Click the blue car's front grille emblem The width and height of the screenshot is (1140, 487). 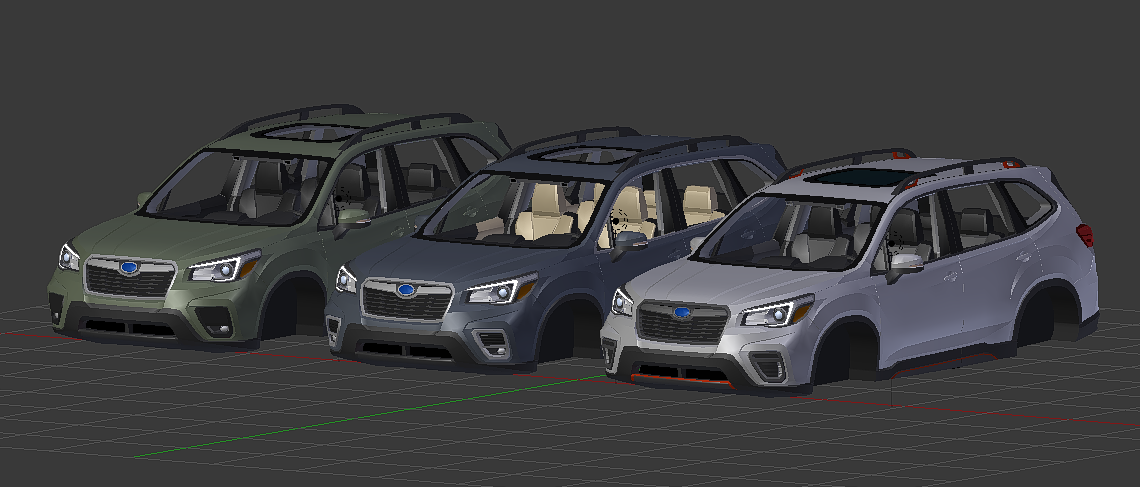(406, 290)
